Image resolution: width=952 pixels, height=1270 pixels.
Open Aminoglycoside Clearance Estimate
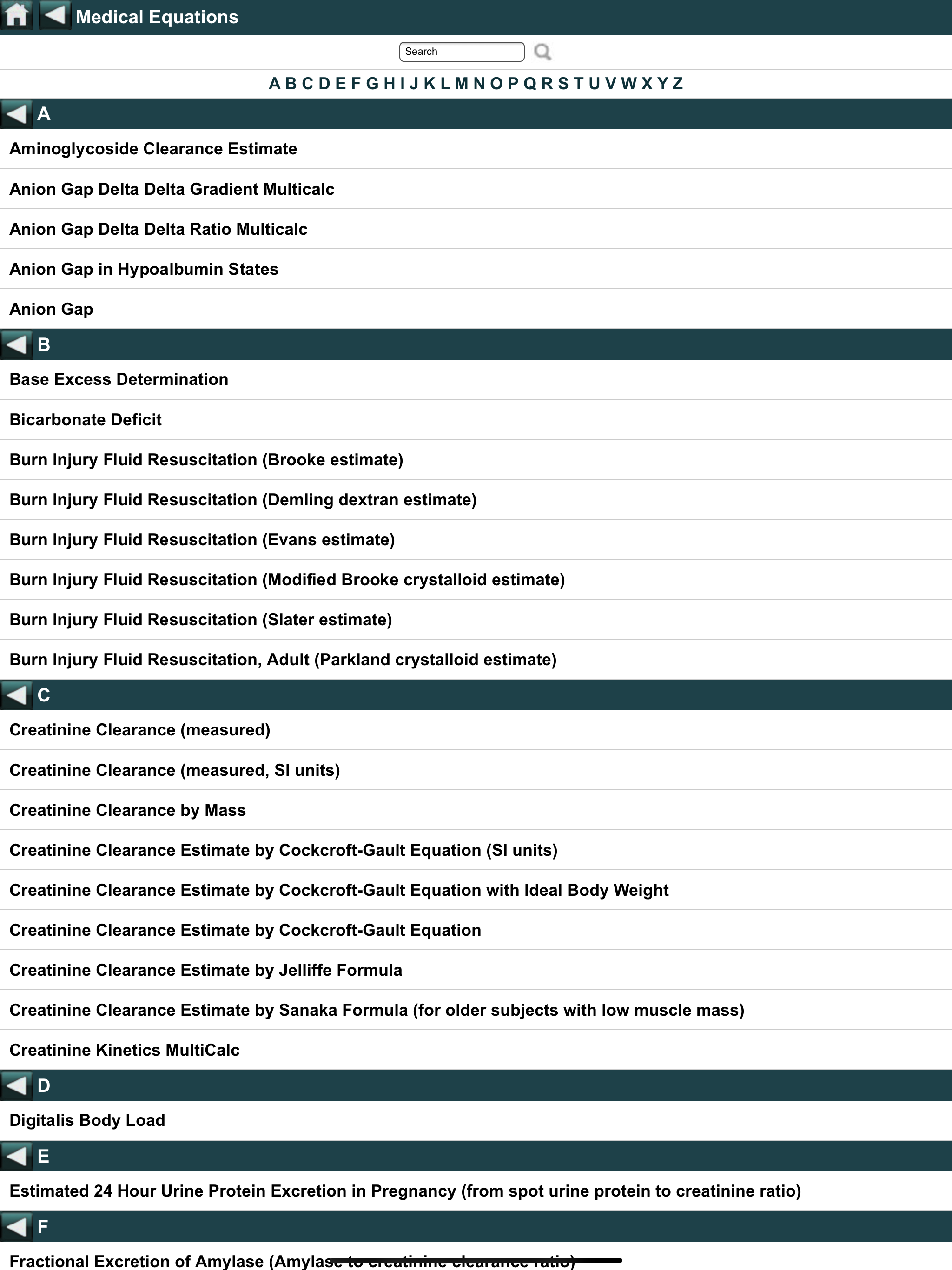click(153, 148)
